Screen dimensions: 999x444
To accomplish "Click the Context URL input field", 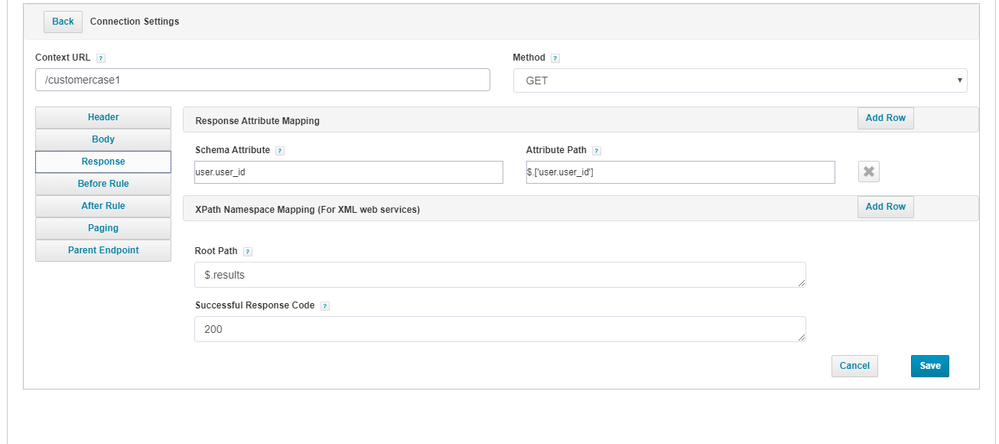I will click(262, 80).
